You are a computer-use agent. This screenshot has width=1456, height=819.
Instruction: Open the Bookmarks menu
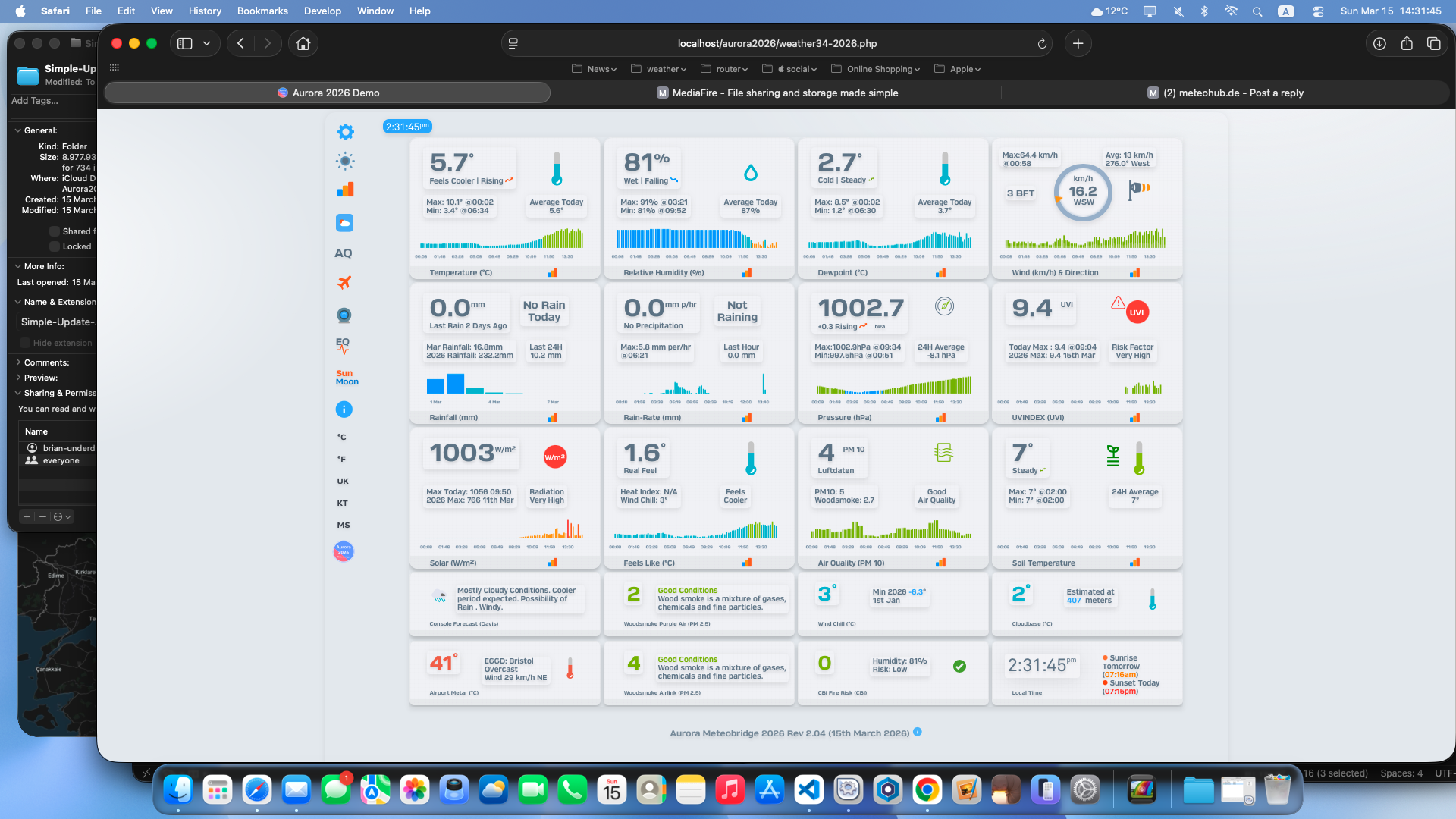click(262, 11)
